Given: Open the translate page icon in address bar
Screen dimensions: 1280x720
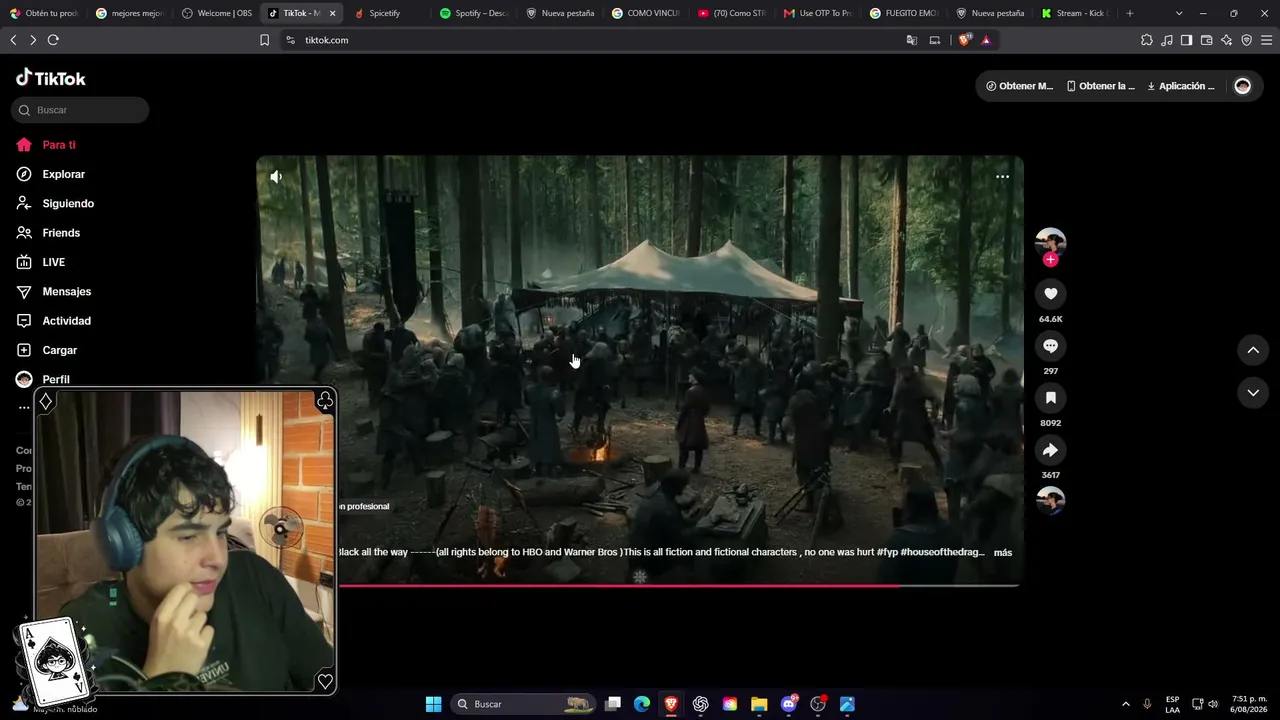Looking at the screenshot, I should click(x=911, y=40).
